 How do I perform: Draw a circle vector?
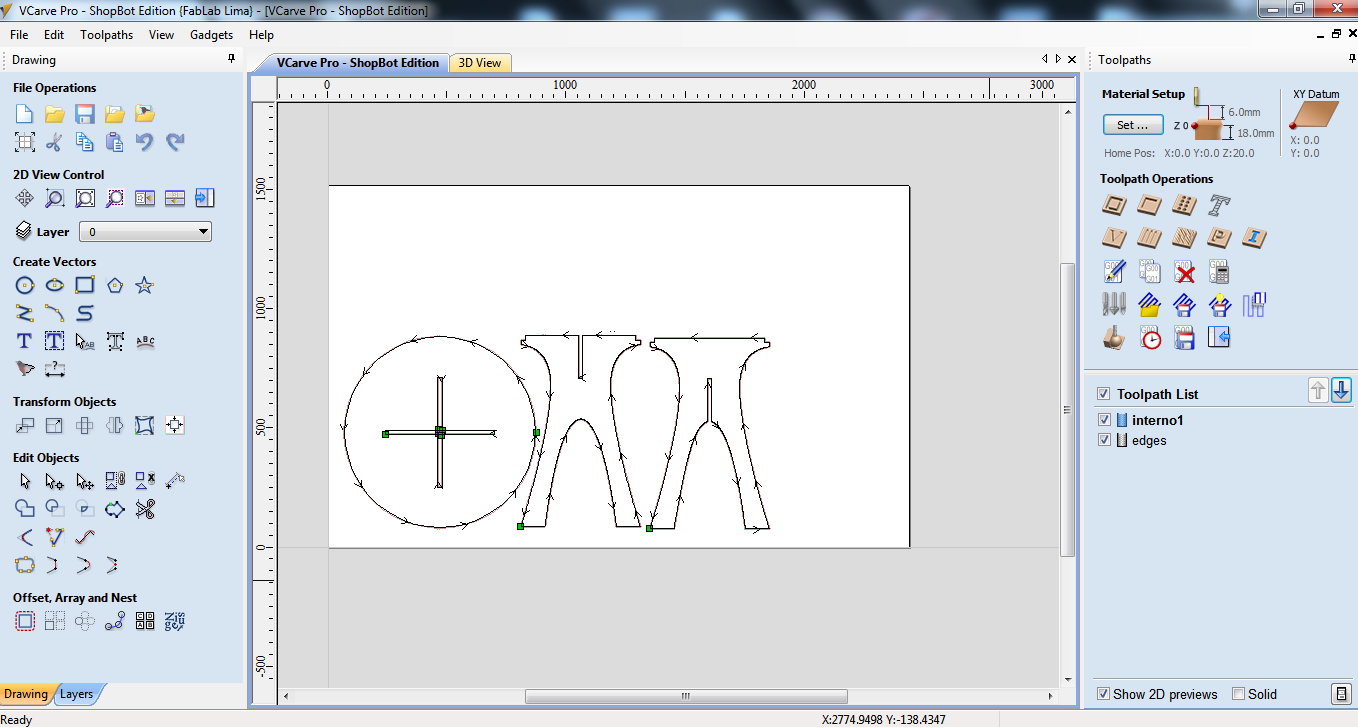pos(24,286)
